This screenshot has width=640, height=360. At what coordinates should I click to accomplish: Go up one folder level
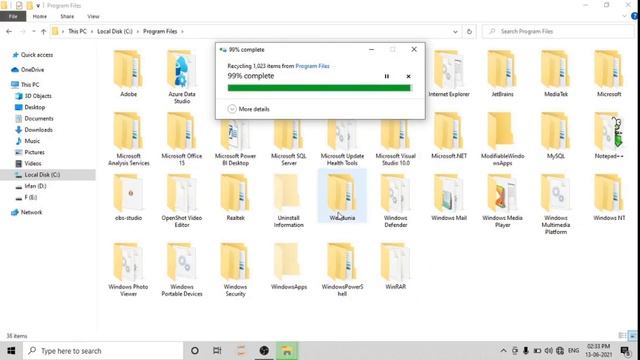[43, 31]
